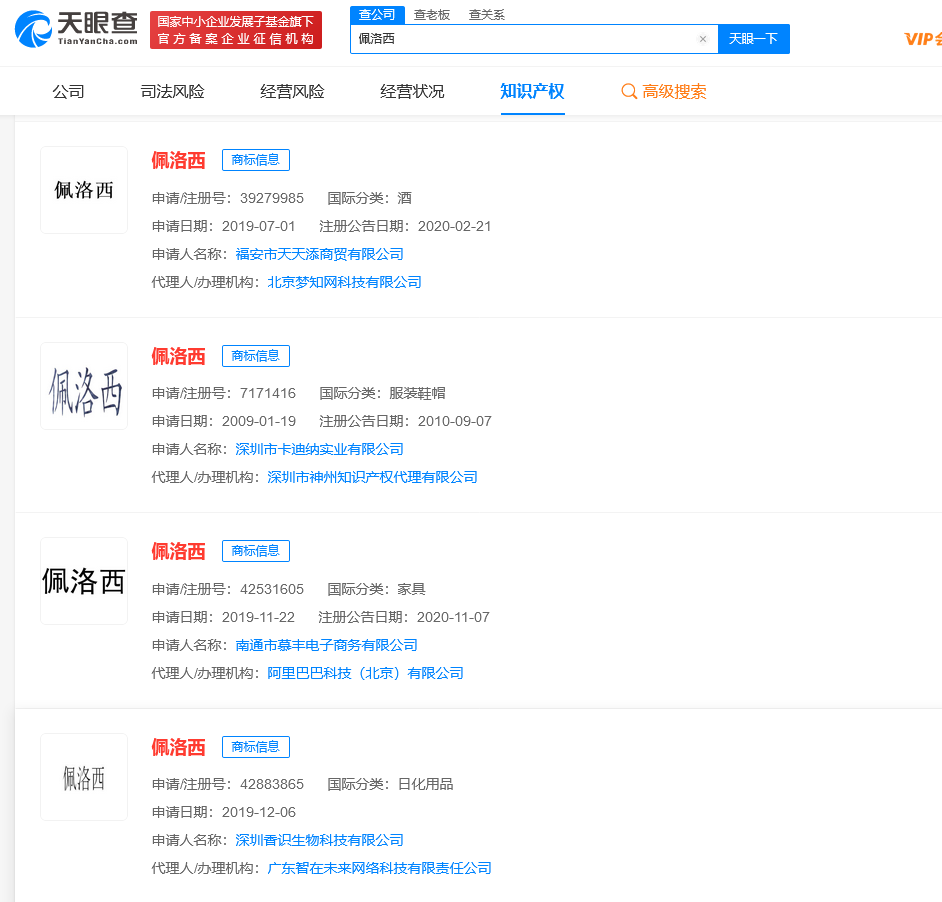Open trademark thumbnail for number 39279985
This screenshot has width=942, height=902.
tap(84, 190)
